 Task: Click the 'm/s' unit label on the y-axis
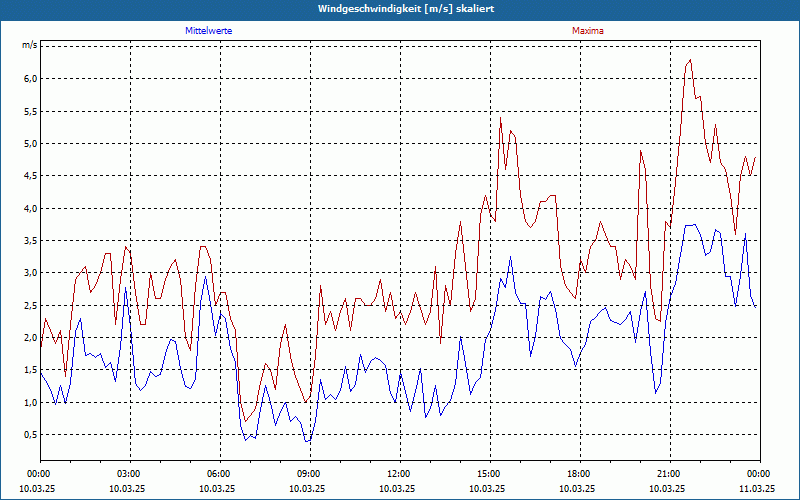coord(29,45)
